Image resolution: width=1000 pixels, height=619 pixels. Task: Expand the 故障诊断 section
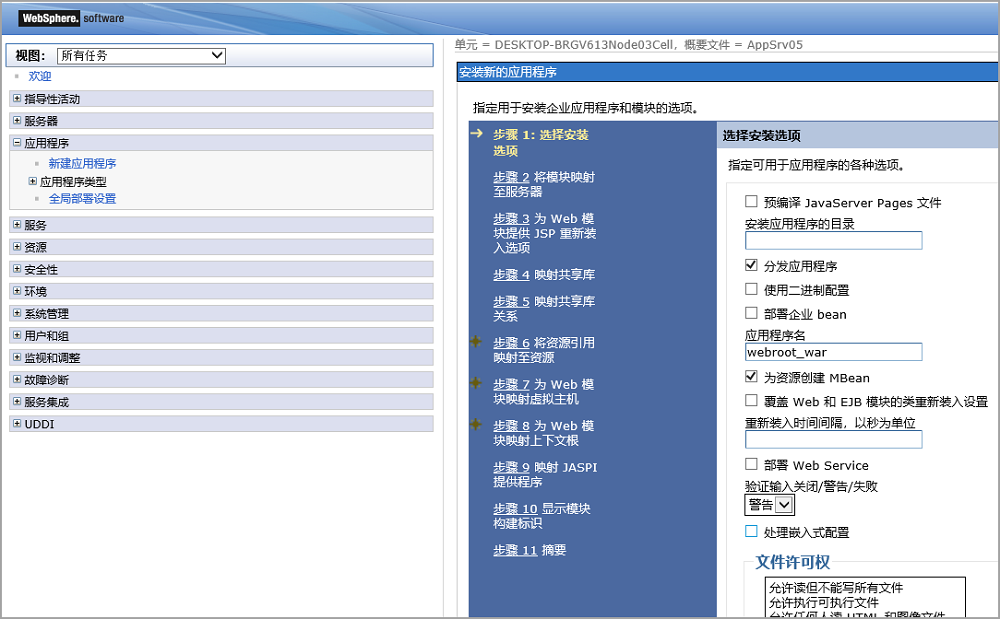[x=17, y=379]
